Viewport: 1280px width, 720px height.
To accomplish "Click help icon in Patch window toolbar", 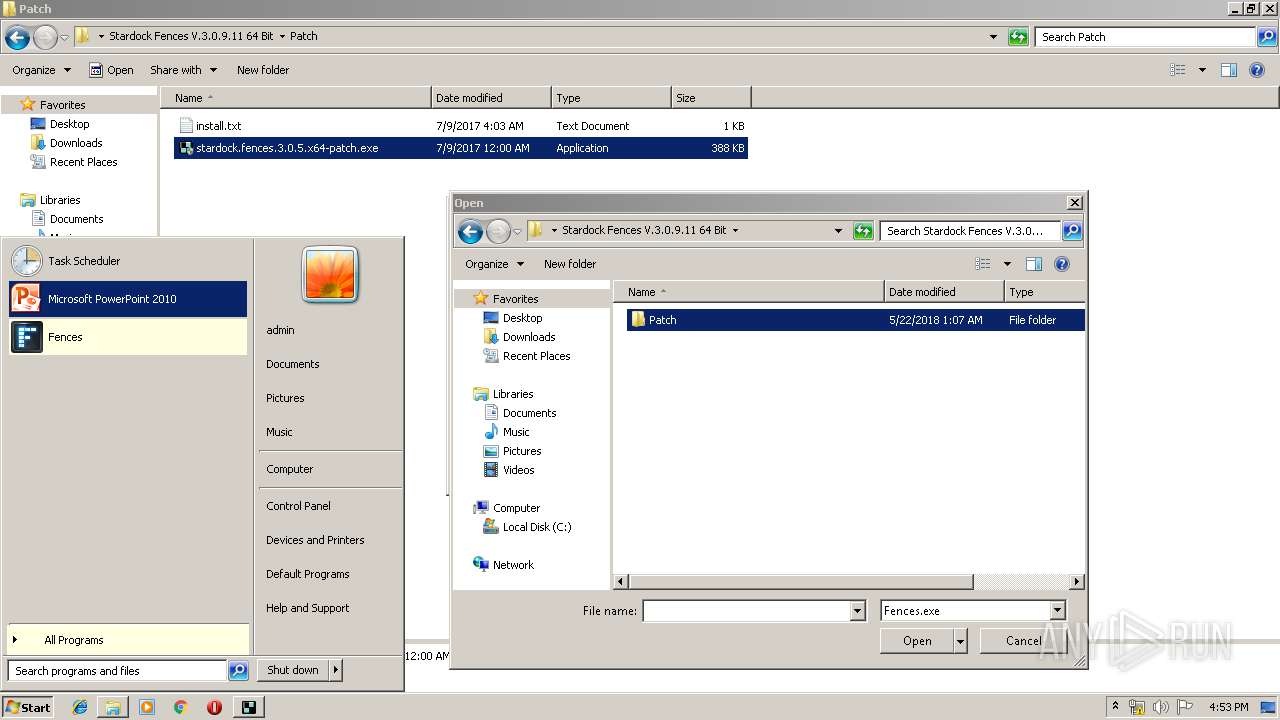I will [x=1257, y=70].
